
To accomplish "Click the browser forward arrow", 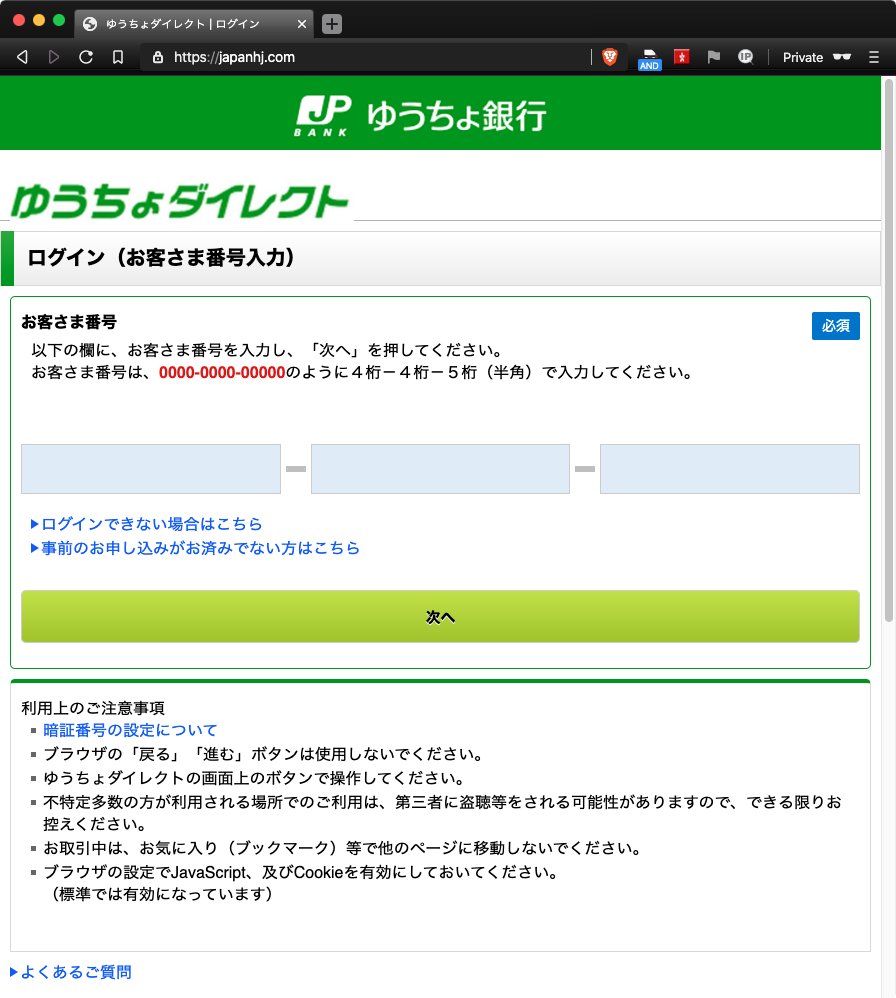I will (54, 57).
